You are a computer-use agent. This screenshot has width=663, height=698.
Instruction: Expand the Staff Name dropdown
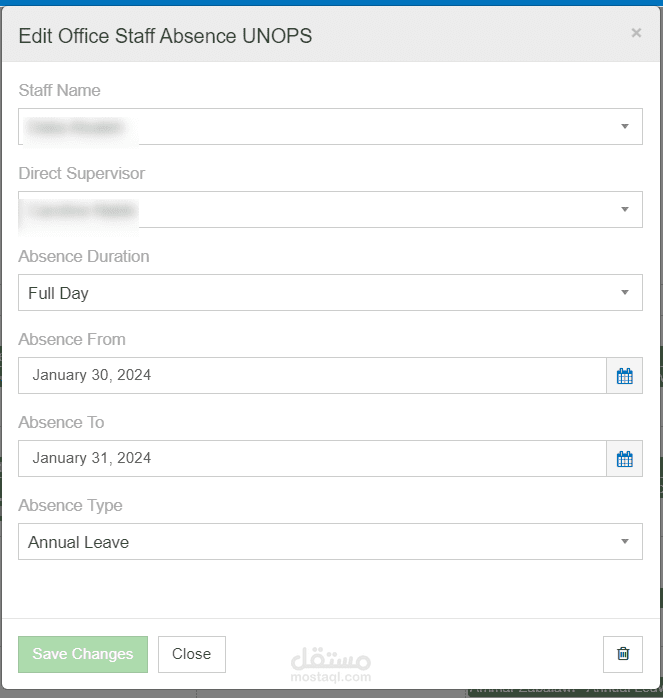pos(330,127)
